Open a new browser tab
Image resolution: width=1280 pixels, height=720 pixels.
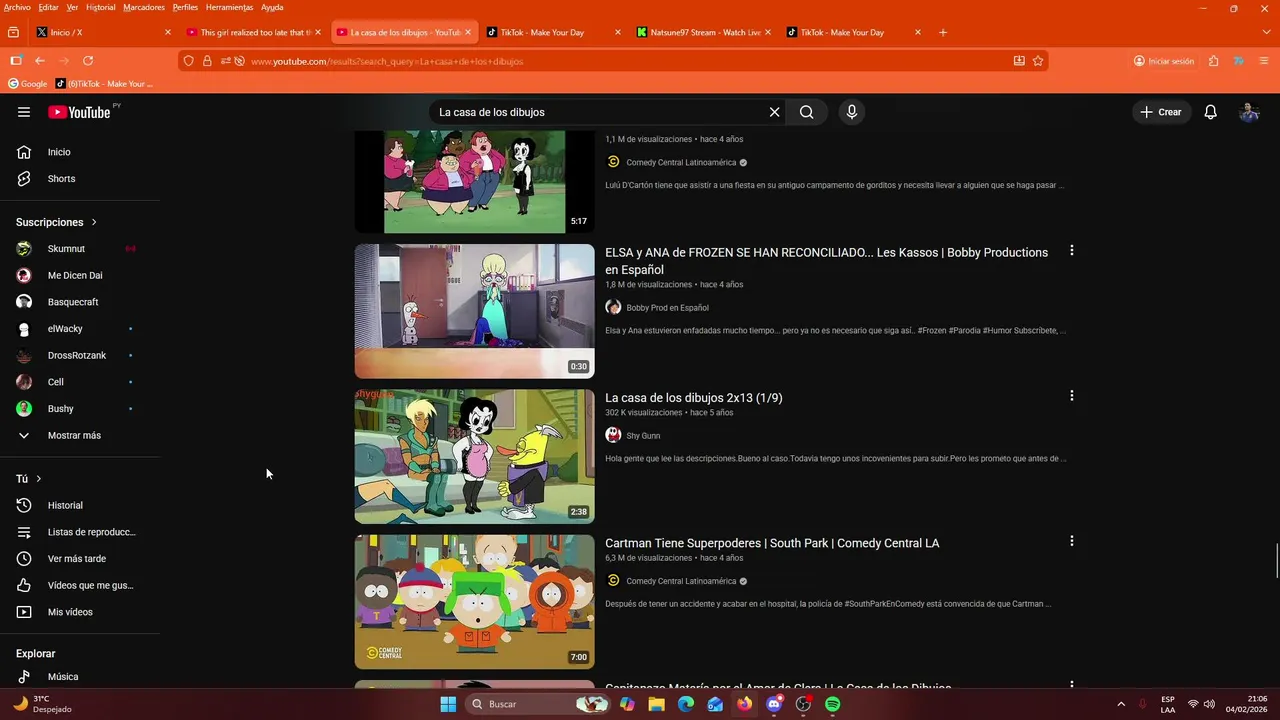(943, 32)
